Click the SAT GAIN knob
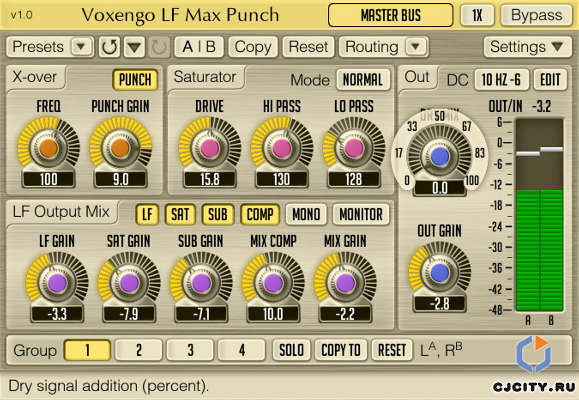The width and height of the screenshot is (579, 400). click(x=129, y=283)
